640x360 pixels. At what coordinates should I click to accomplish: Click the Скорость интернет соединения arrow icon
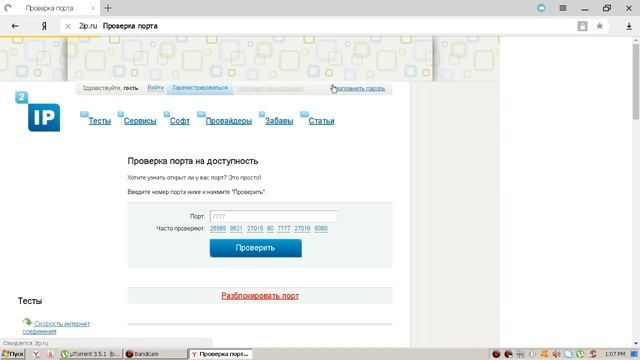coord(27,322)
